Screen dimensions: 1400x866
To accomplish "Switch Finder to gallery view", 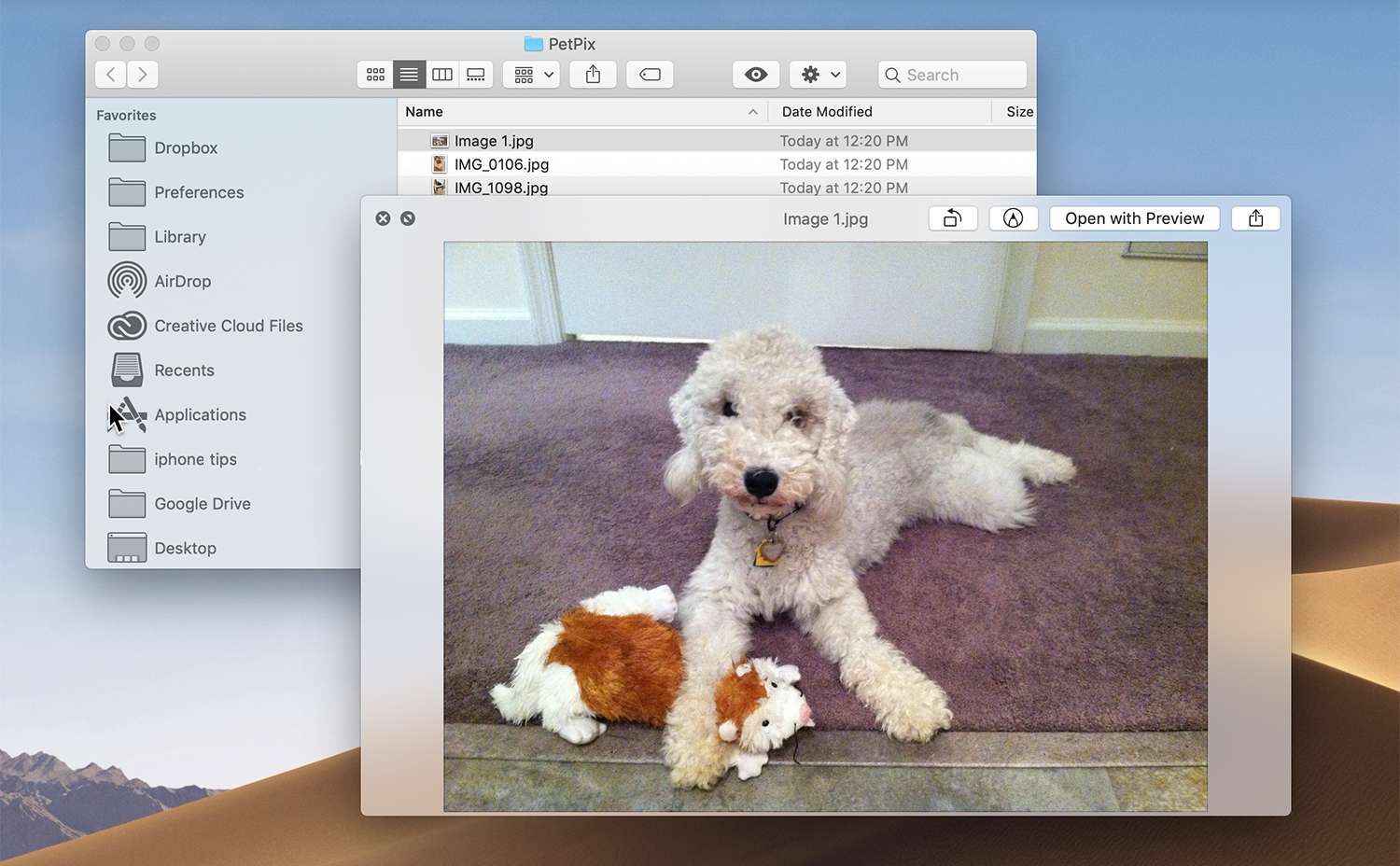I will (x=476, y=75).
